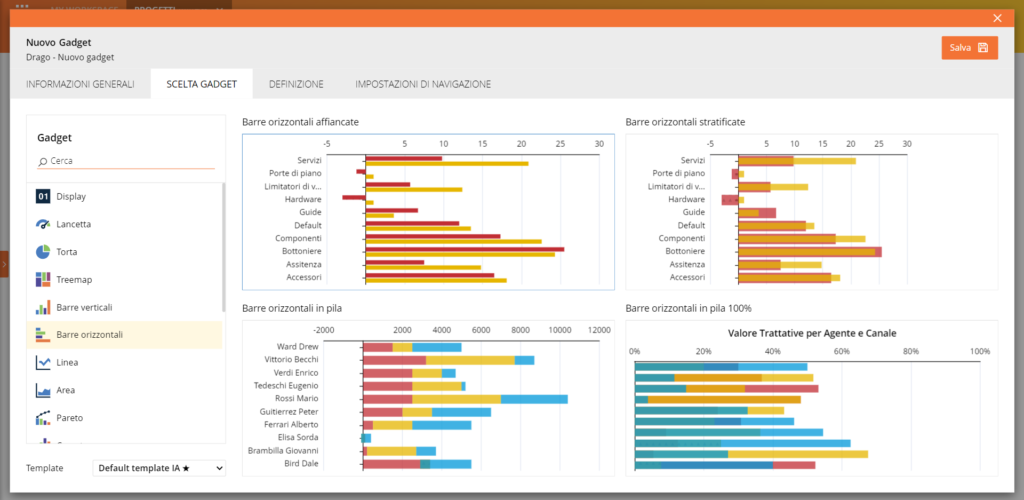Open the Definizione tab
Viewport: 1024px width, 500px height.
295,85
